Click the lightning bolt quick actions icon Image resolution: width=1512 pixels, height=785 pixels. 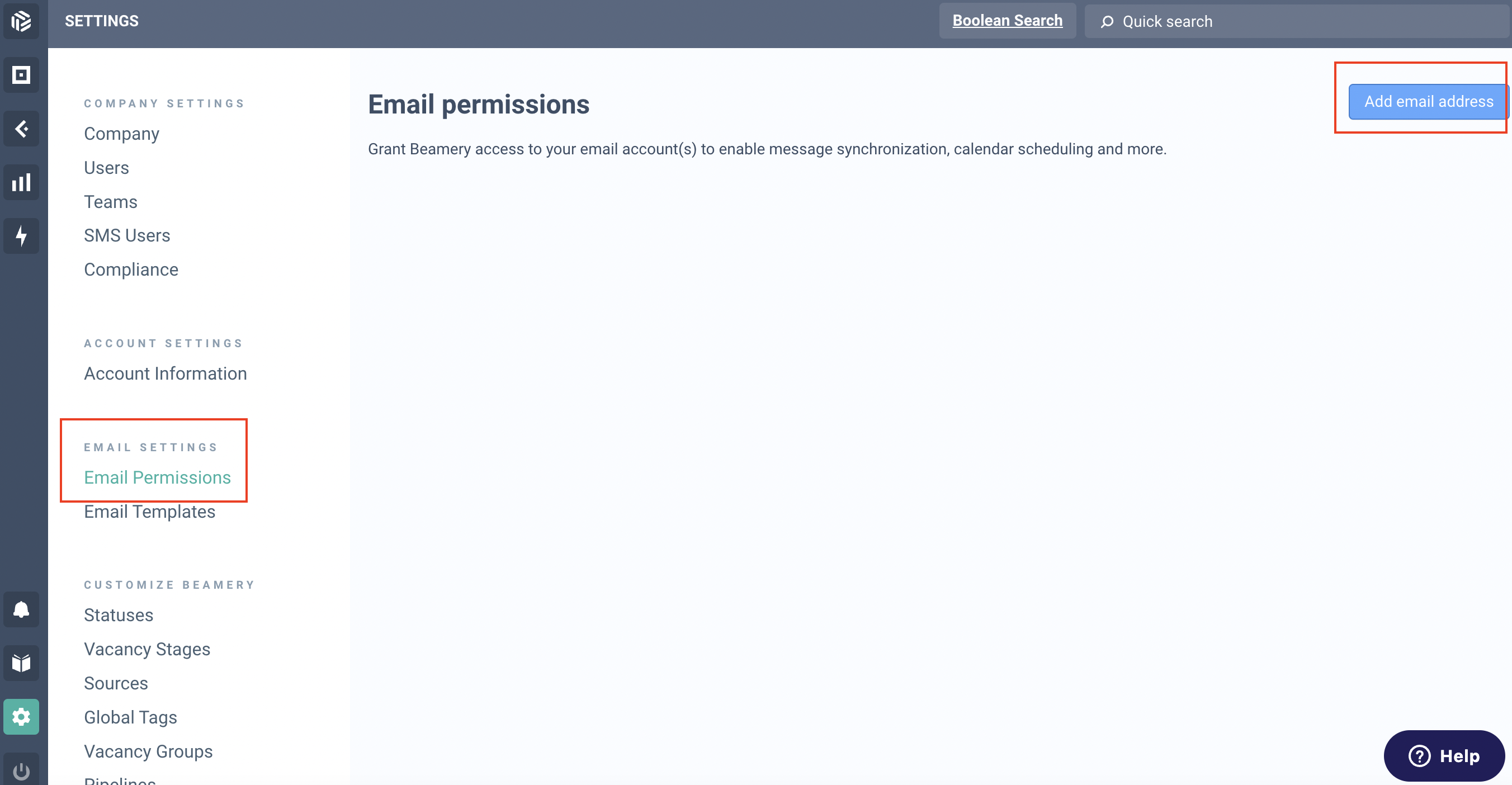(x=22, y=236)
